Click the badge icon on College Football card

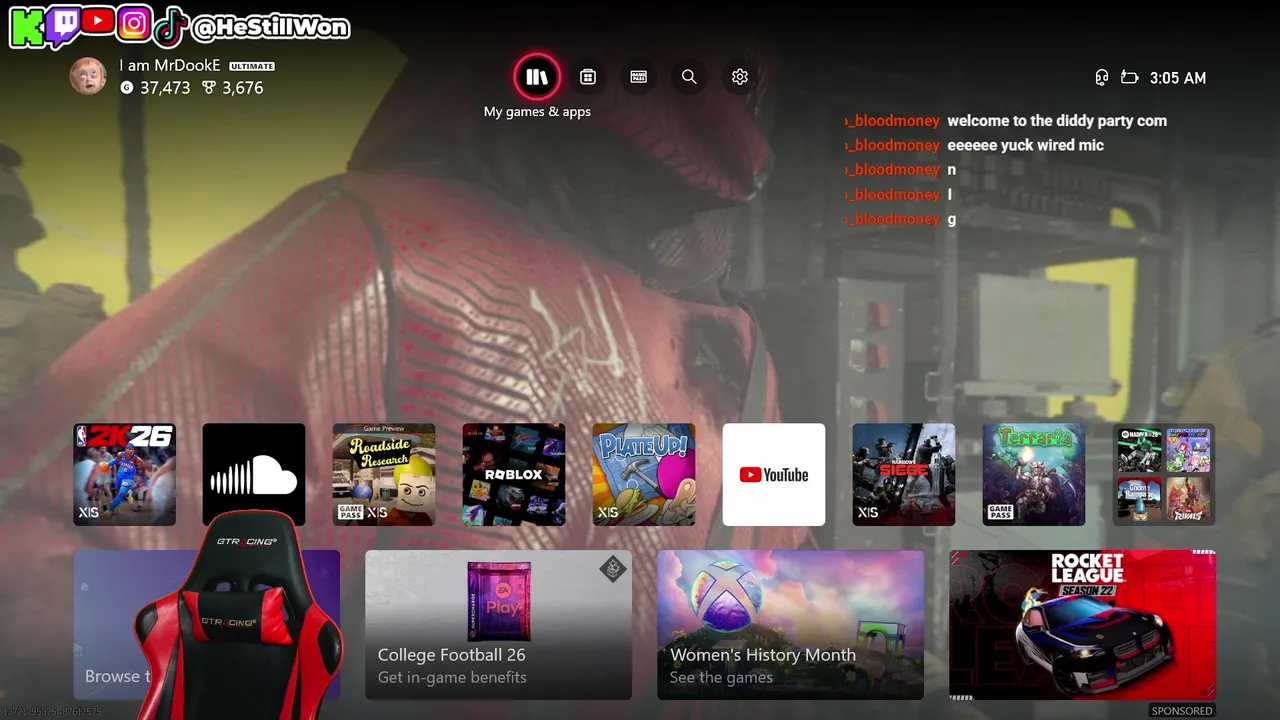612,569
